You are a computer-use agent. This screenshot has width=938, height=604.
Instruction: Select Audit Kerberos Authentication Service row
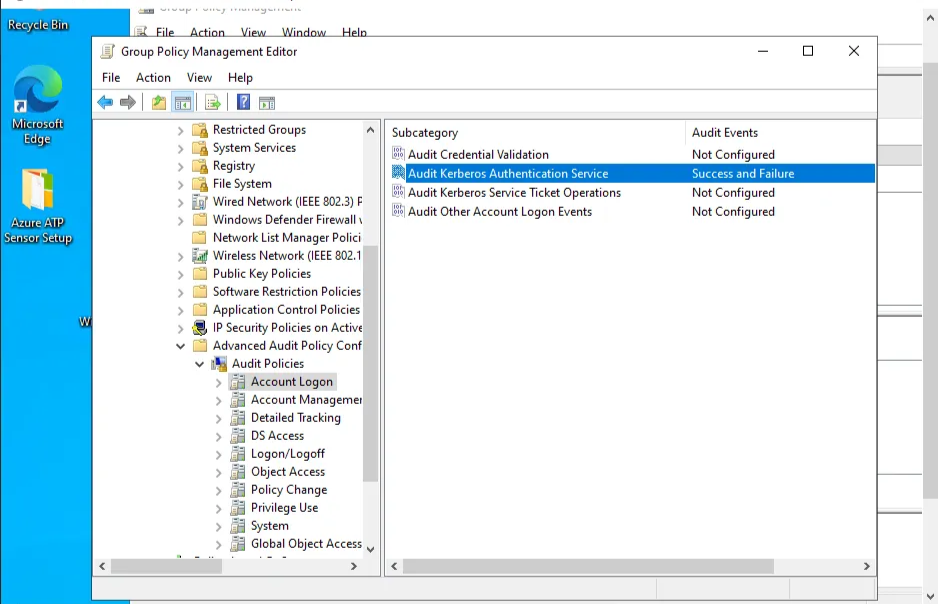(632, 173)
